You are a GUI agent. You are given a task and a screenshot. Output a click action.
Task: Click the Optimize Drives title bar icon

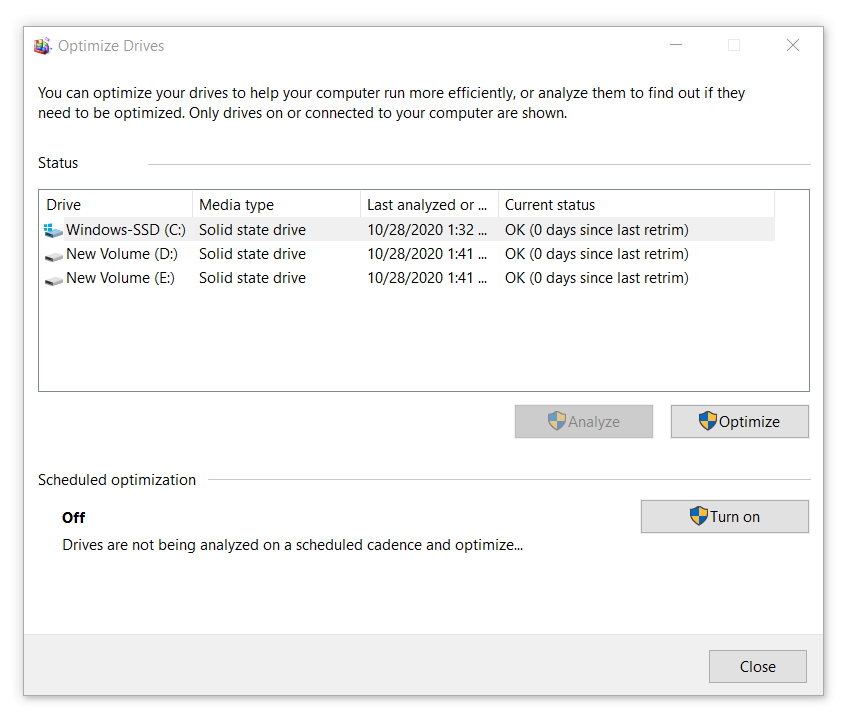[42, 46]
